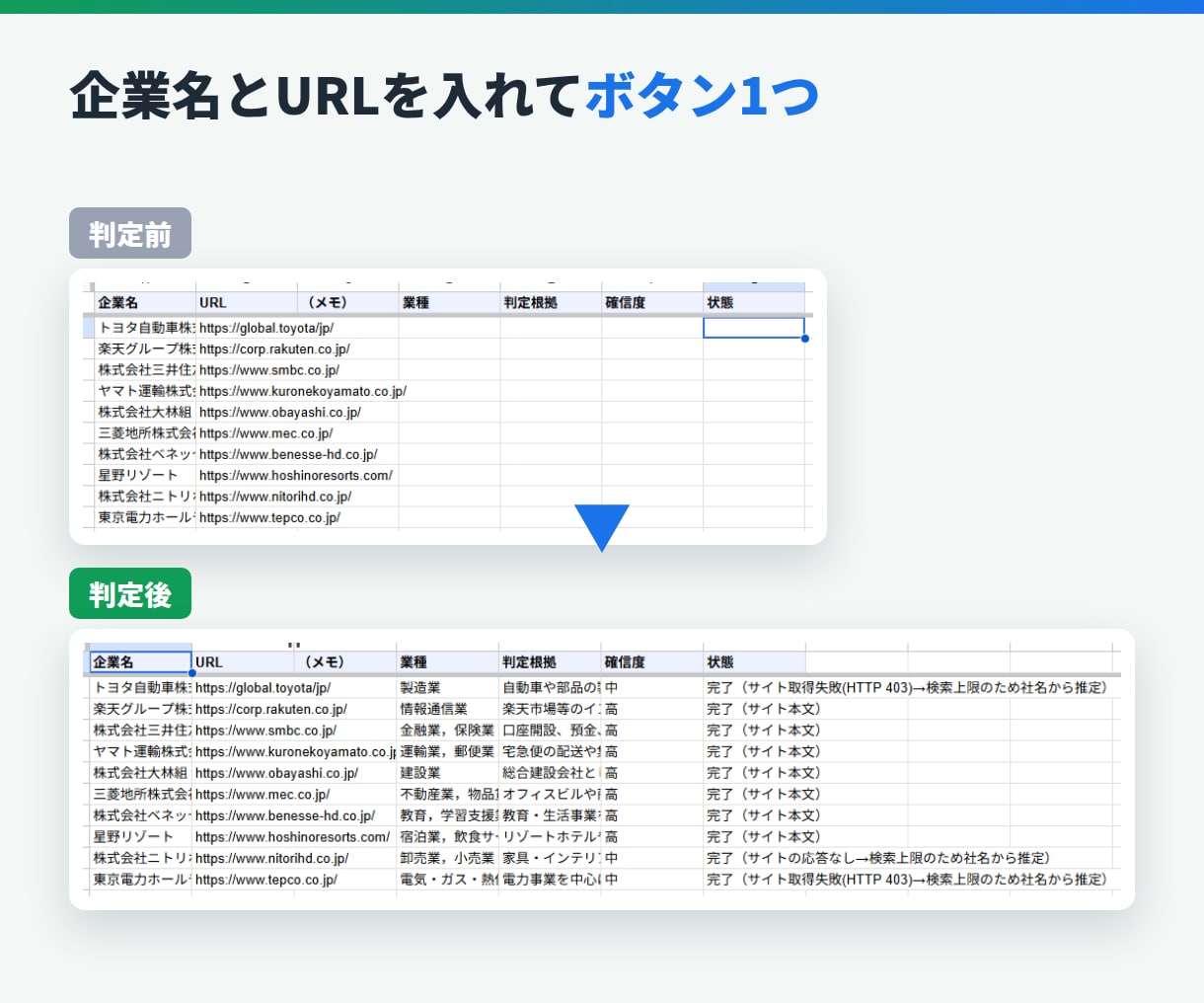Click the サイトの応答なし status in ニトリ row
This screenshot has height=1003, width=1204.
(x=878, y=858)
